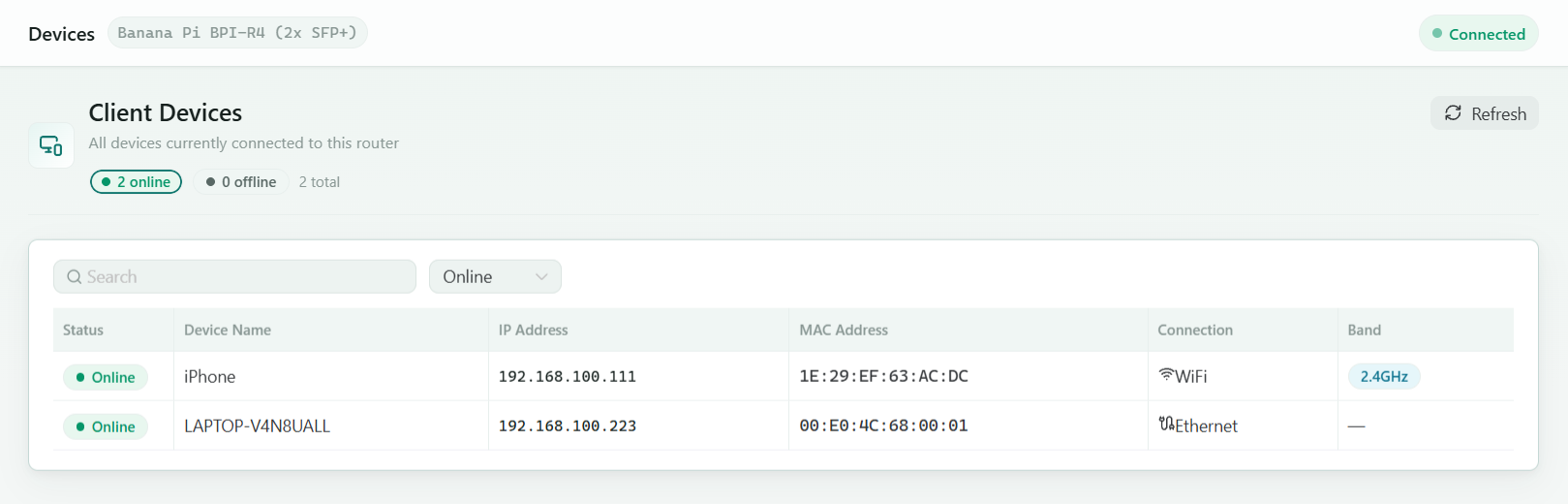Click the Refresh circular arrows icon

click(x=1453, y=113)
